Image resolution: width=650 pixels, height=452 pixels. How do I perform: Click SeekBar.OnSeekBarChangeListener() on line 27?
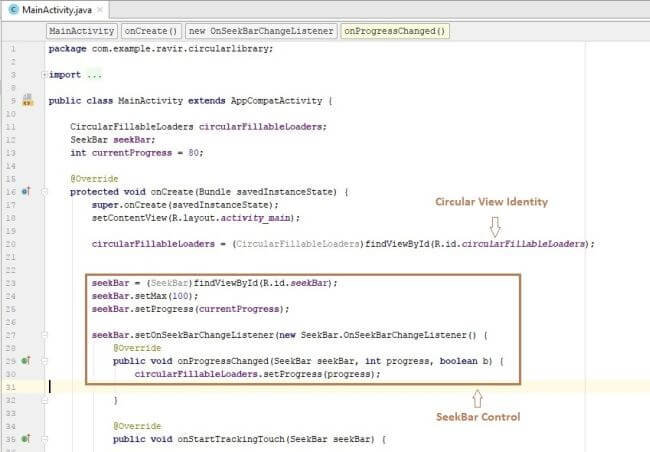tap(389, 335)
